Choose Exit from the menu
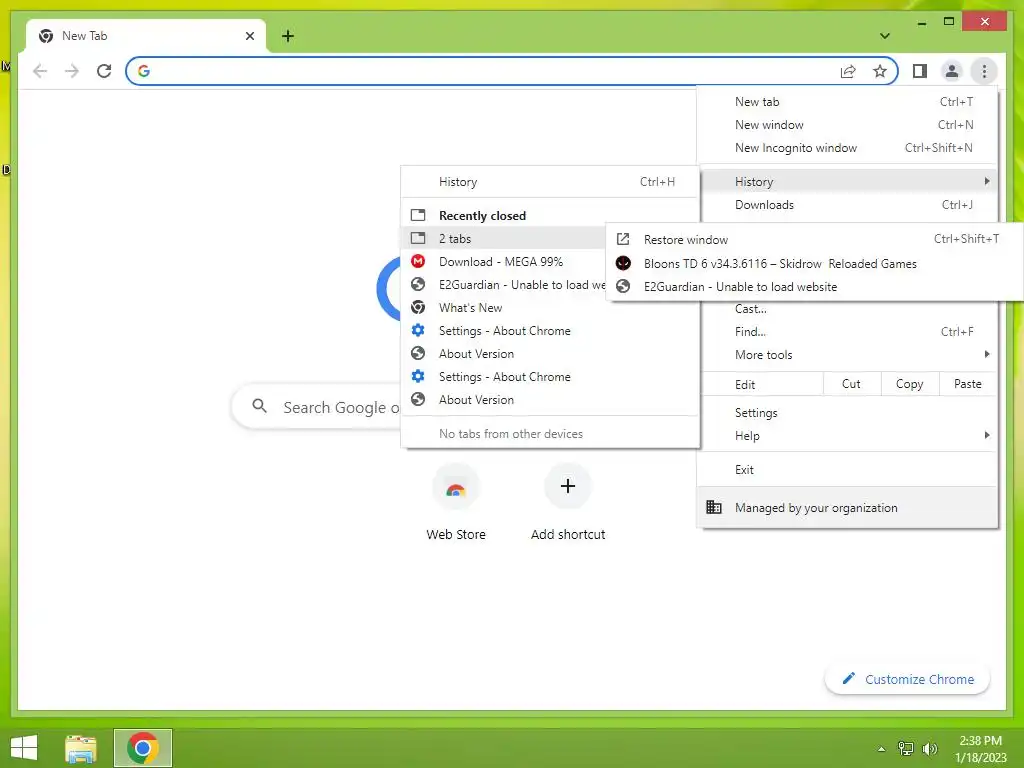This screenshot has width=1024, height=768. coord(847,470)
